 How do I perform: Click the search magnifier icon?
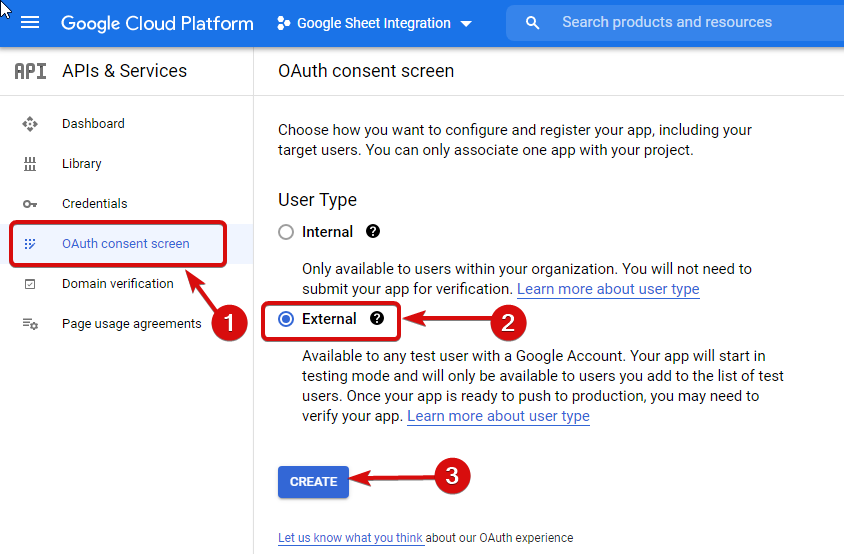(532, 23)
